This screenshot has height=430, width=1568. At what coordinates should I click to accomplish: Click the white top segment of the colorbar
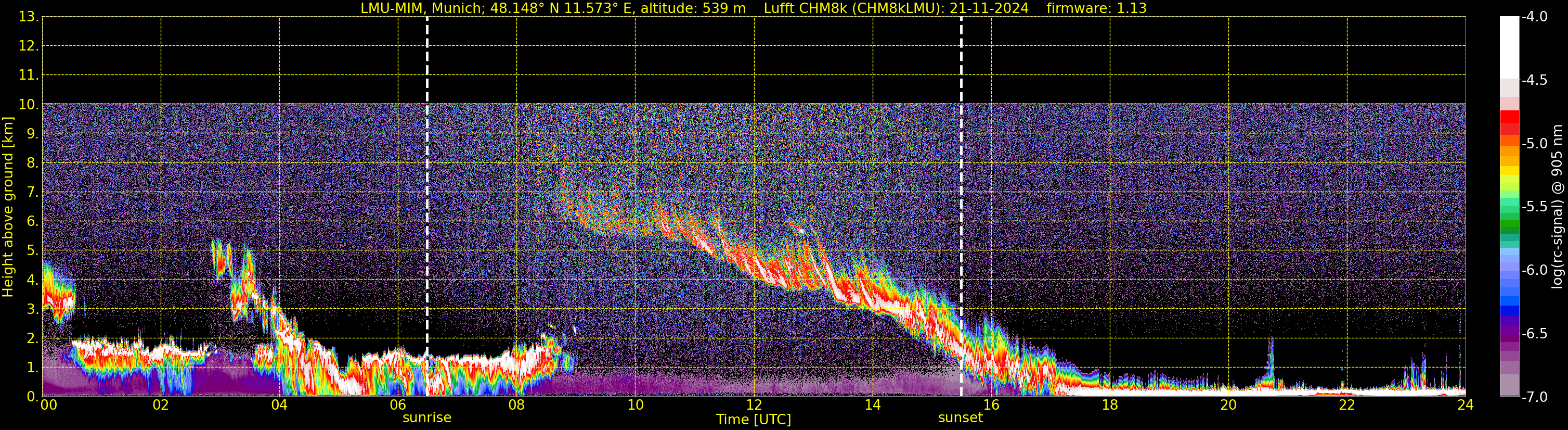1510,47
